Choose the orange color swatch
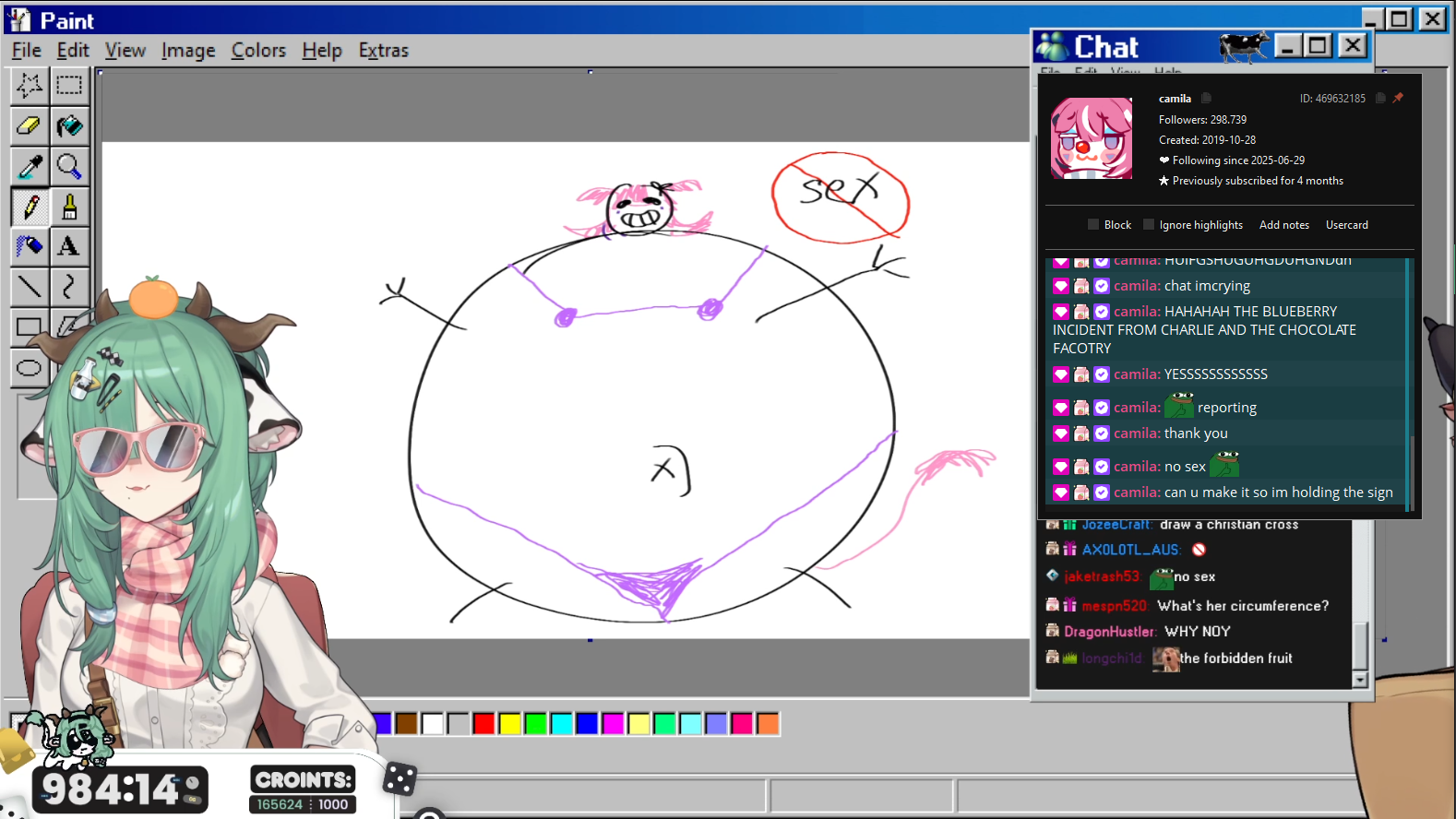The width and height of the screenshot is (1456, 819). [x=768, y=724]
